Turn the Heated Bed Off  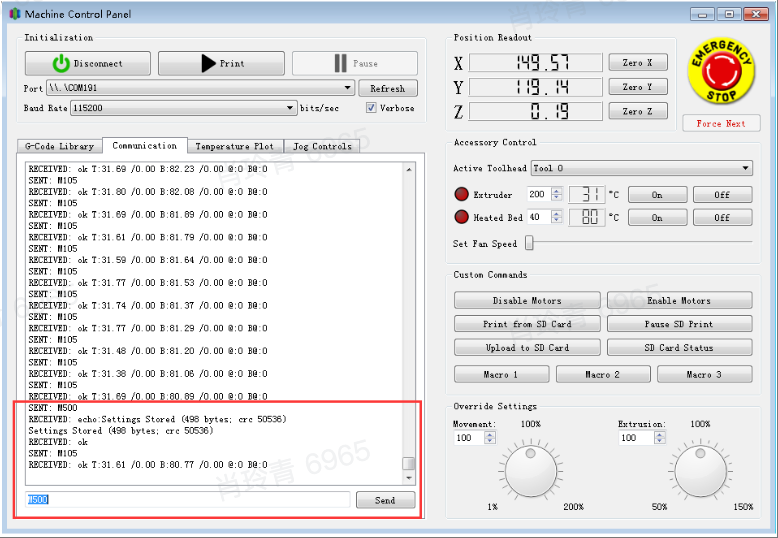(x=722, y=217)
